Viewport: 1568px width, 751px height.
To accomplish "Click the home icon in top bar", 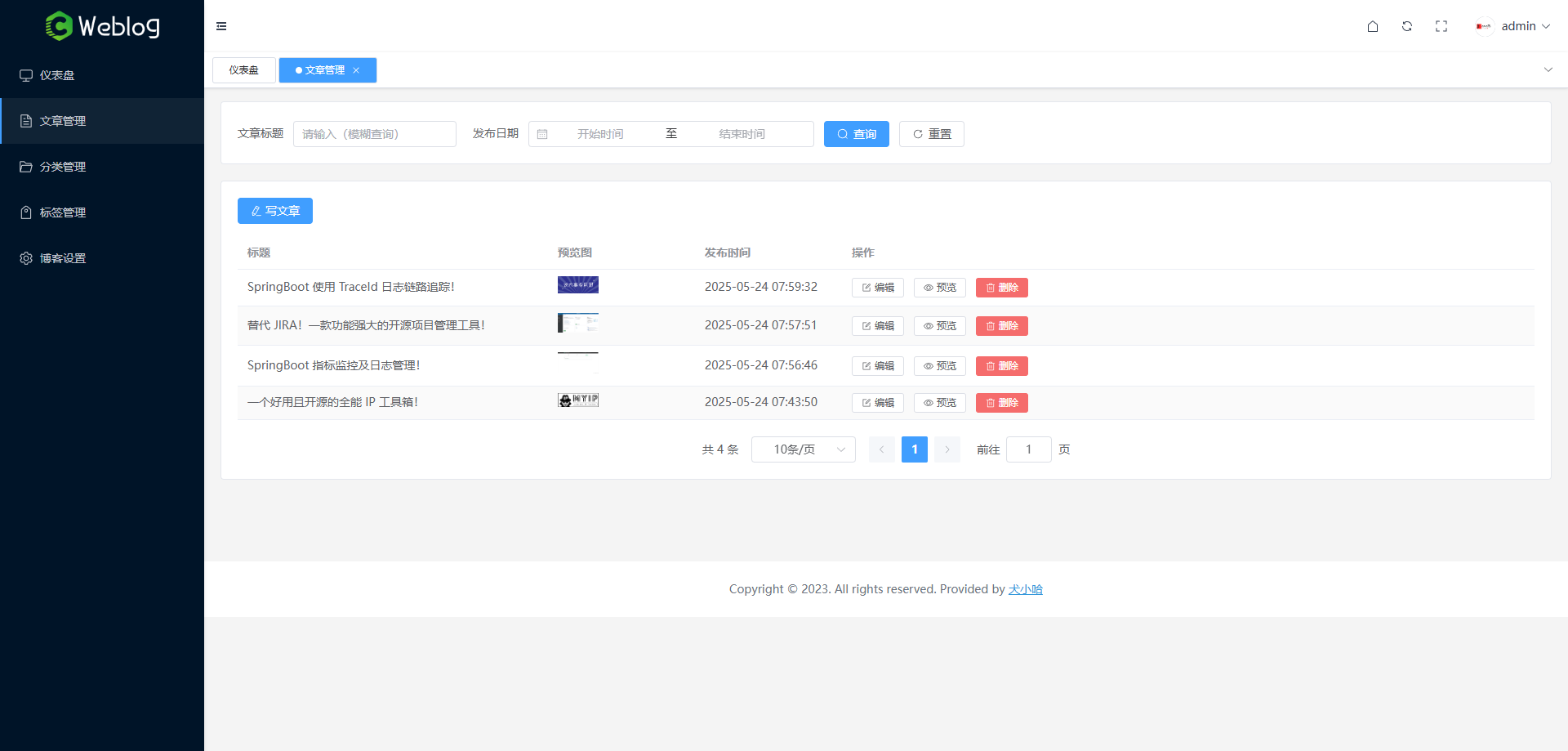I will (1373, 26).
